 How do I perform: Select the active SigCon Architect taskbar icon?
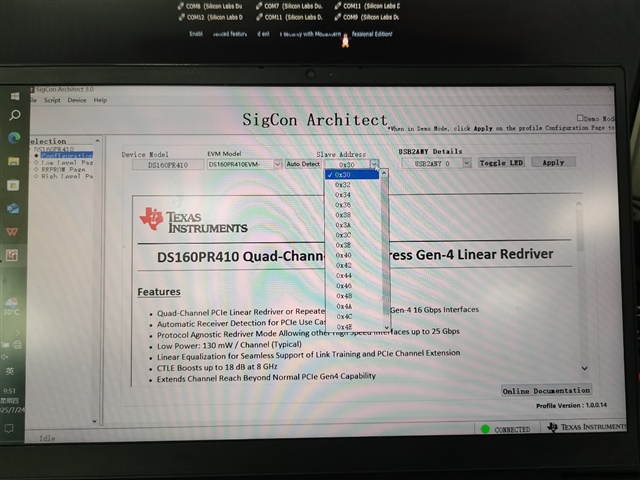(12, 256)
